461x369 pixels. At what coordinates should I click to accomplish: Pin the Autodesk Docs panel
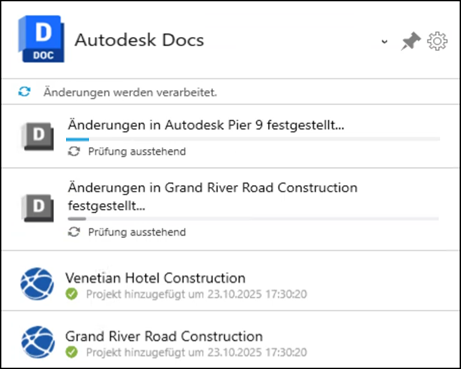coord(411,41)
